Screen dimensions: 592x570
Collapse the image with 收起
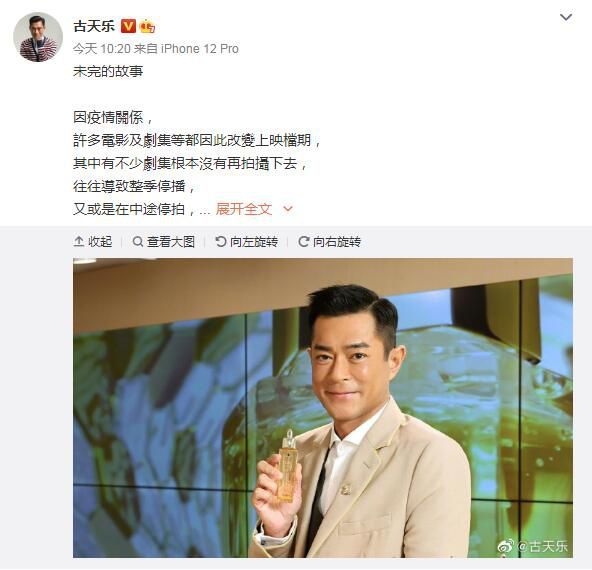pyautogui.click(x=93, y=242)
